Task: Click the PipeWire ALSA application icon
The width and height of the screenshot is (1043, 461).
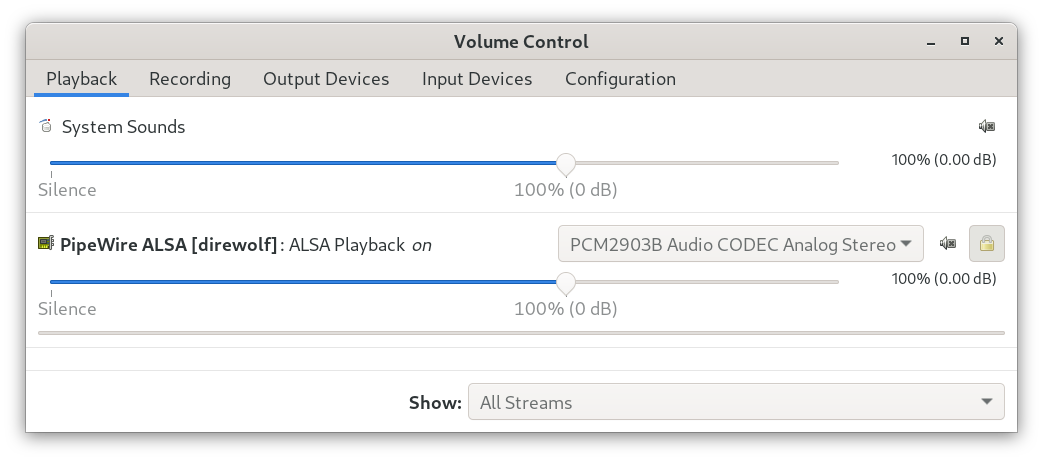Action: 46,243
